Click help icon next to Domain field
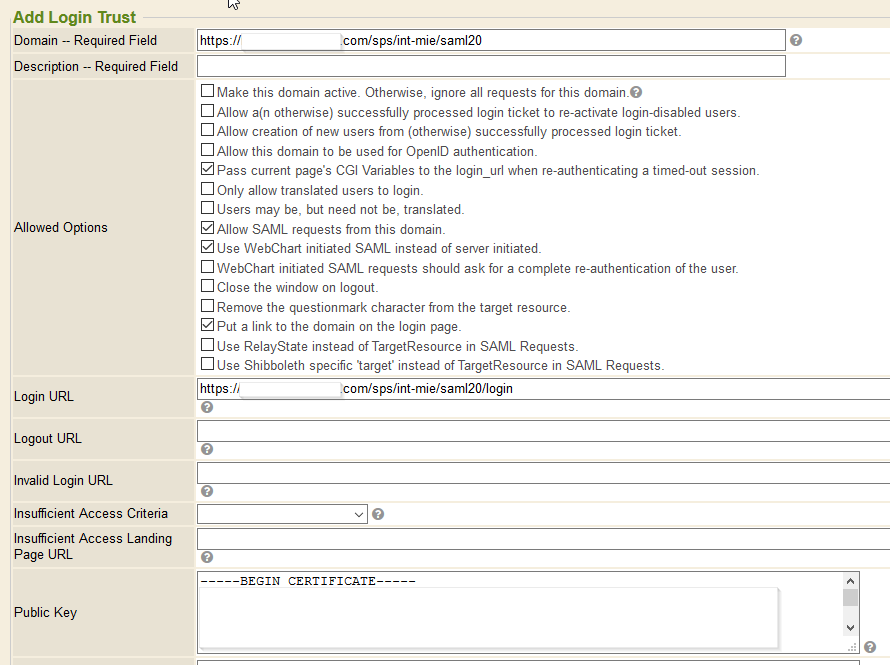 coord(796,40)
